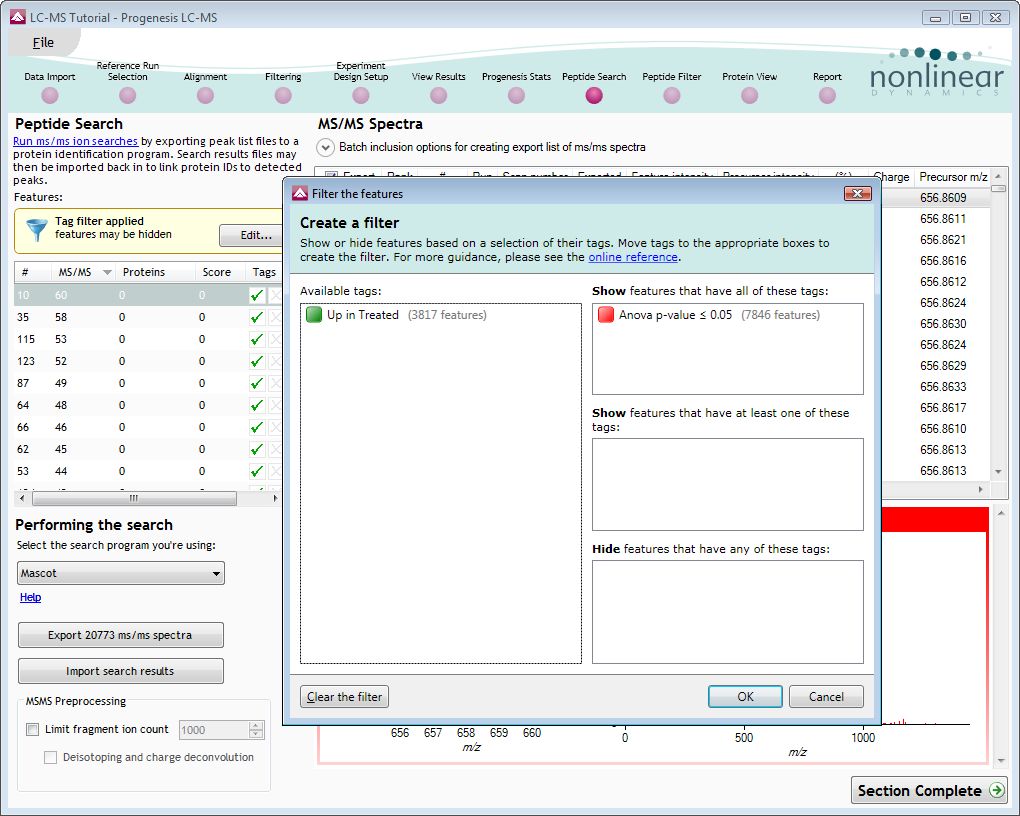Click the Show at least one tags box
Image resolution: width=1020 pixels, height=816 pixels.
[727, 484]
